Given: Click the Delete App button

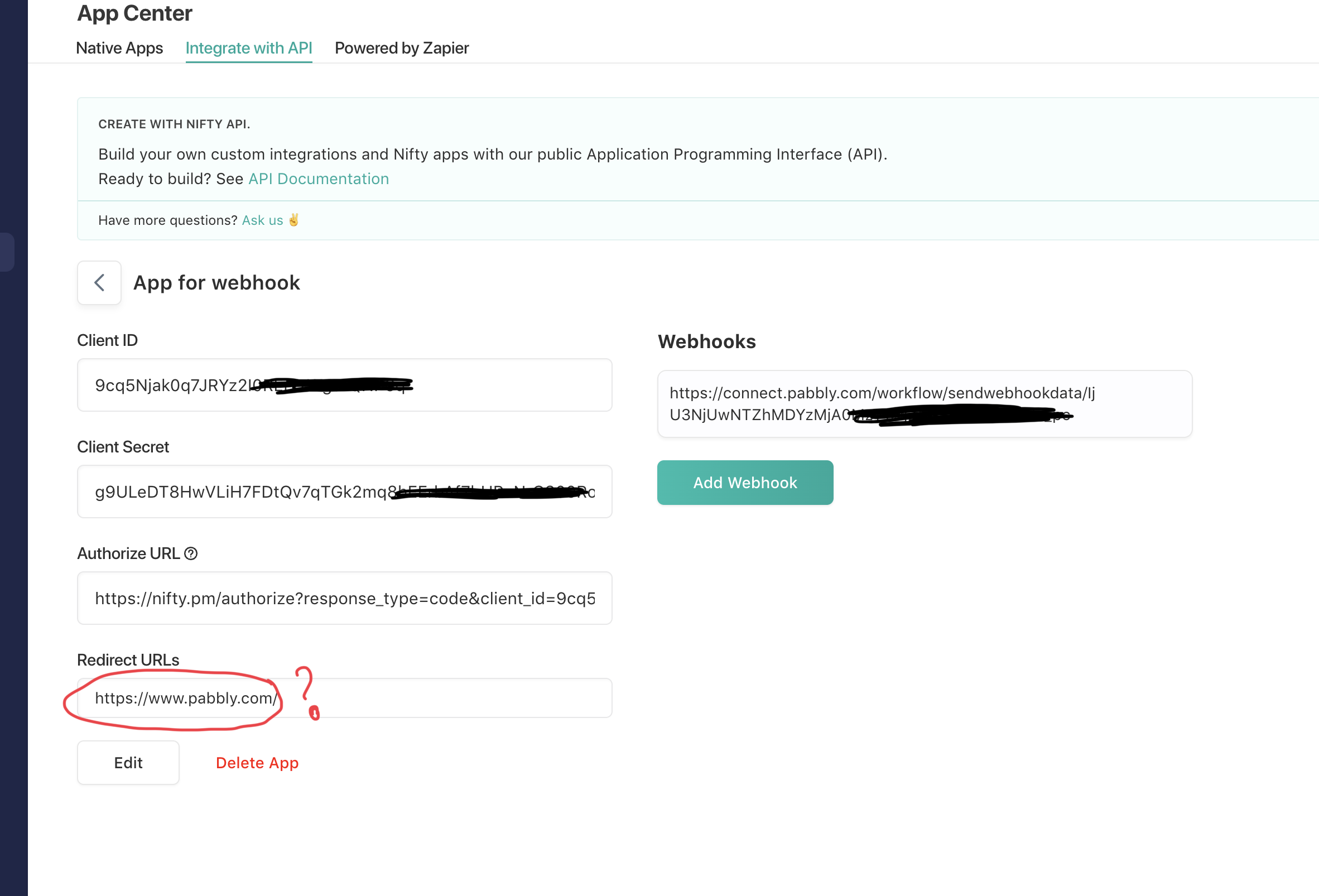Looking at the screenshot, I should (258, 763).
